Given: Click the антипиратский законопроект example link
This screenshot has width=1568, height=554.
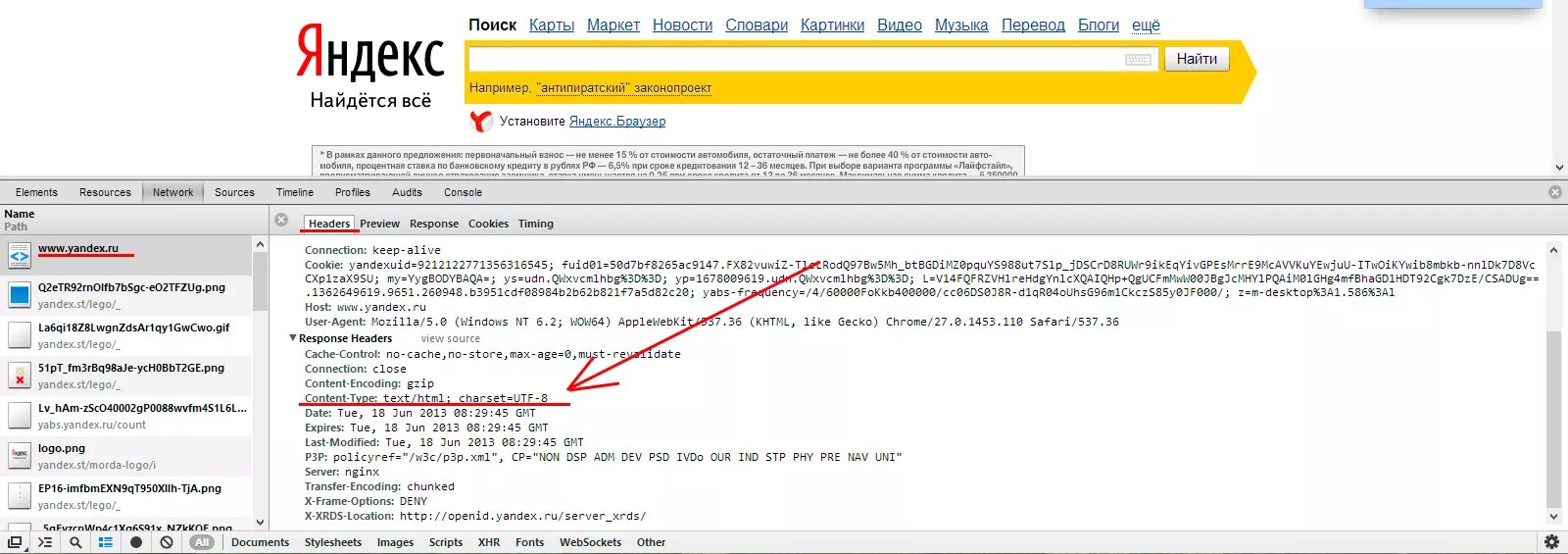Looking at the screenshot, I should pos(623,88).
